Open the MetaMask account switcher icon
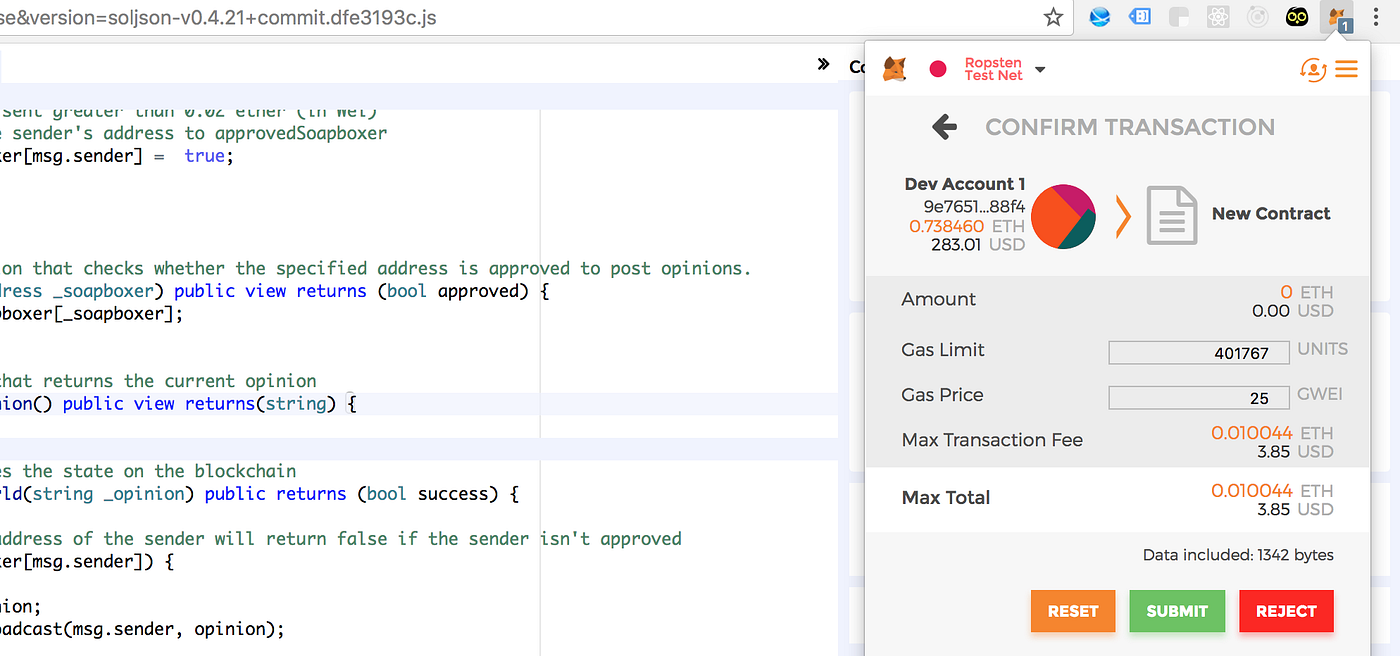Screen dimensions: 1400x656 [1313, 69]
